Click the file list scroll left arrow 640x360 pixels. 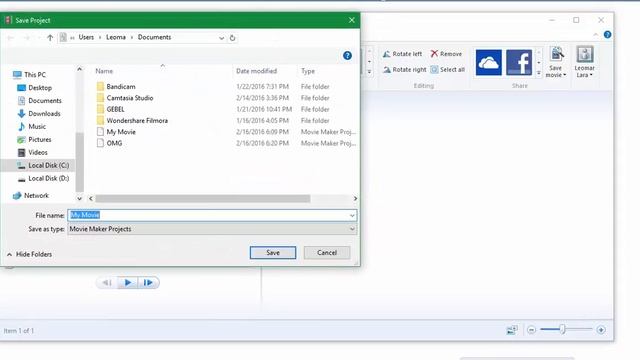tap(91, 198)
